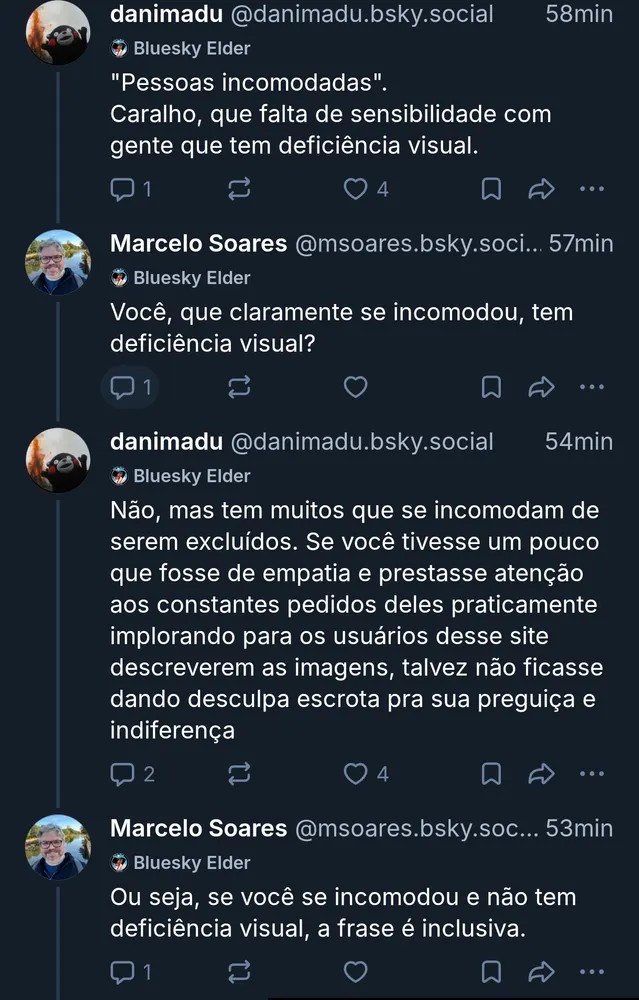The width and height of the screenshot is (639, 1000).
Task: Repost danimadu's "Pessoas incomodadas" post
Action: pos(239,188)
